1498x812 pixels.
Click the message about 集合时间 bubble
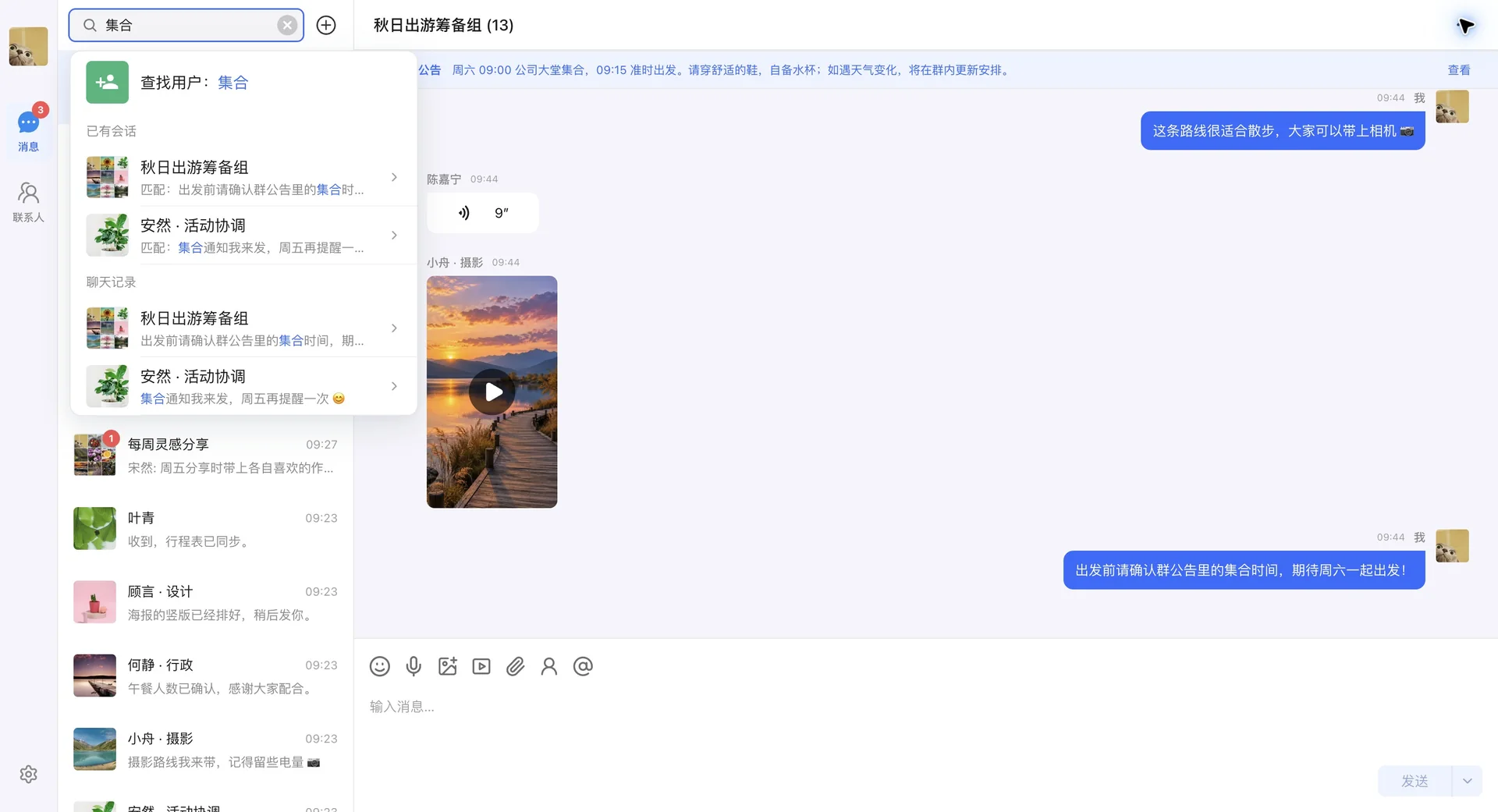[1244, 570]
